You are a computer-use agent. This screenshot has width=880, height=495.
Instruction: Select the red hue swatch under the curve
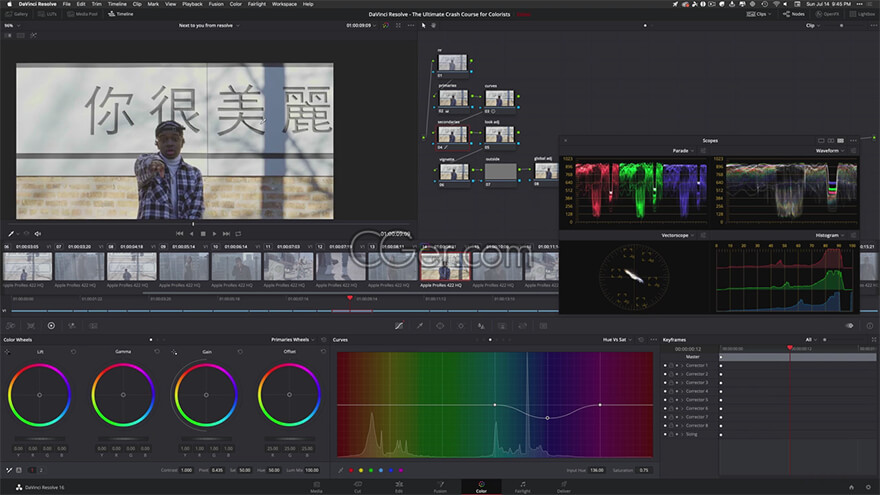[x=351, y=470]
